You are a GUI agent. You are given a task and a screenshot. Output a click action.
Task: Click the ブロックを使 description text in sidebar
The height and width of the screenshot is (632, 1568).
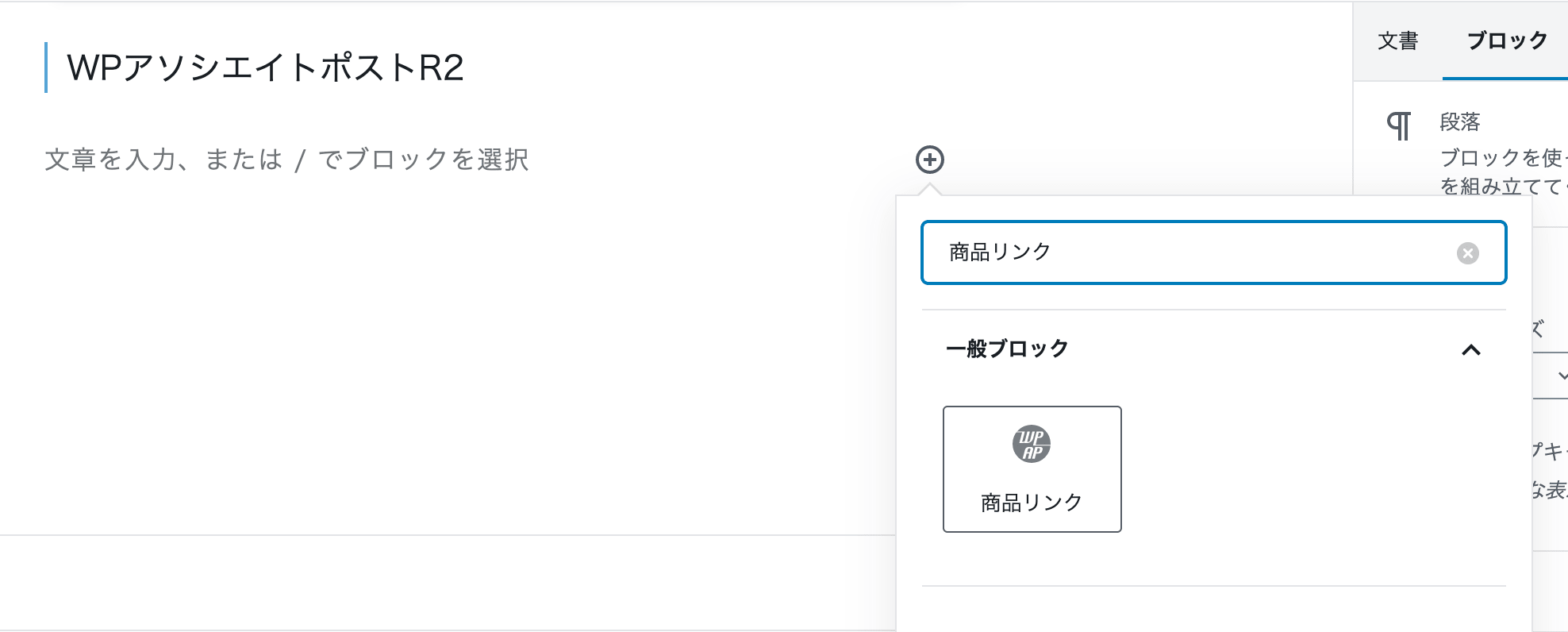pos(1501,158)
